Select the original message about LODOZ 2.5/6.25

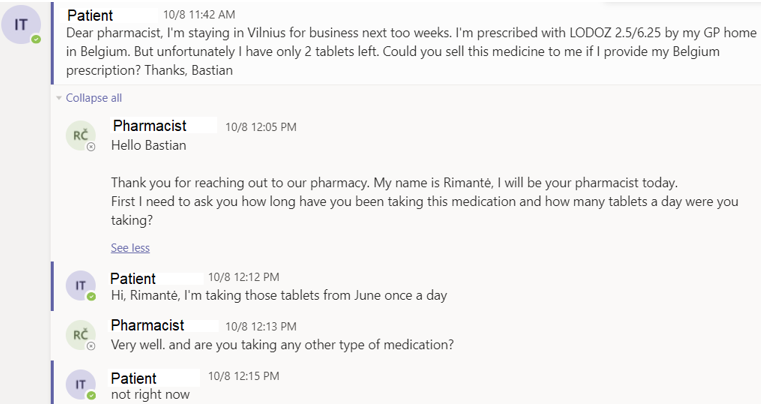[411, 51]
